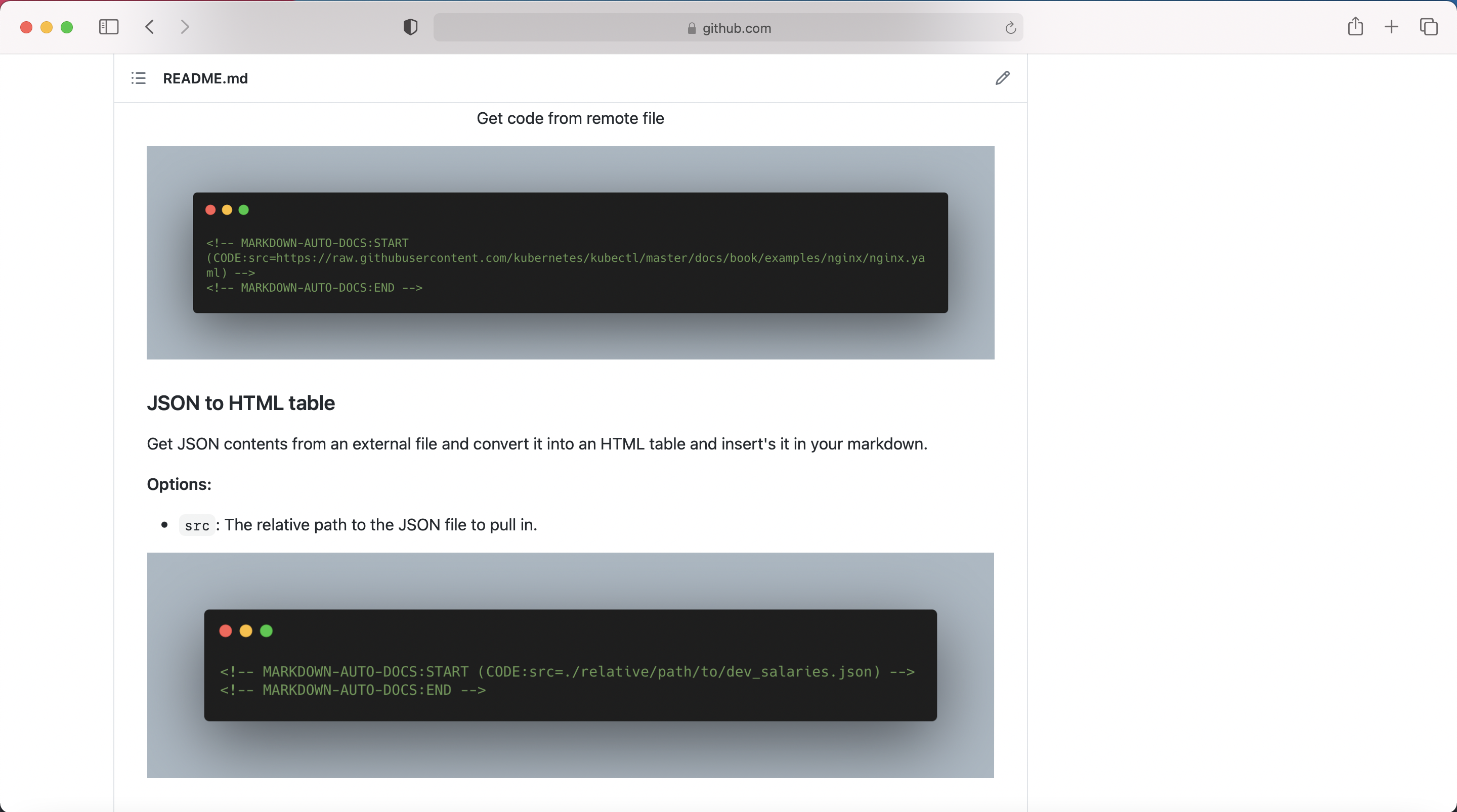
Task: Click the share icon in the toolbar
Action: [x=1355, y=27]
